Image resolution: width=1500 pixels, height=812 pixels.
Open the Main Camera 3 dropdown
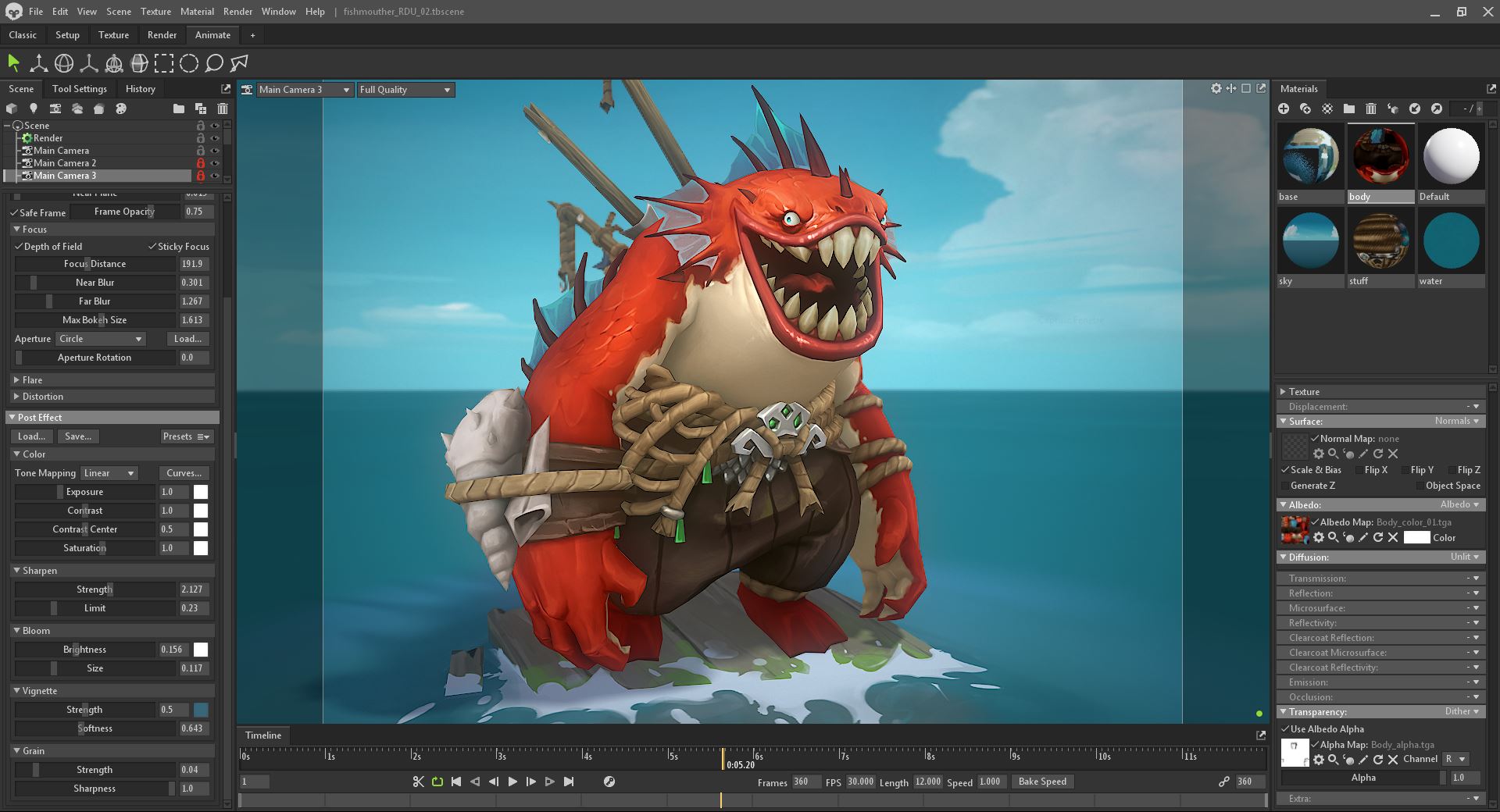[x=304, y=90]
